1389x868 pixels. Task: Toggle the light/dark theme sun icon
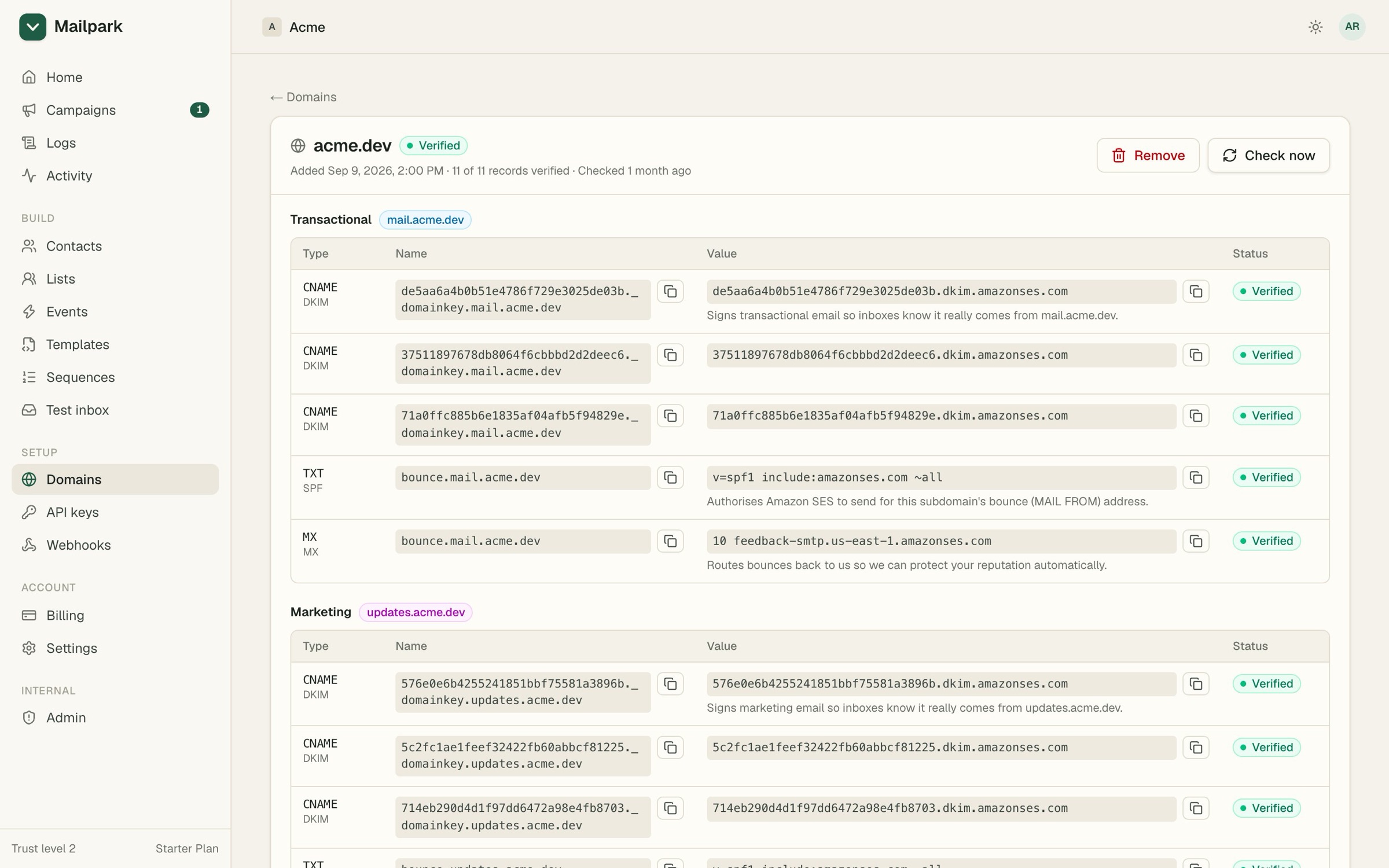1315,27
